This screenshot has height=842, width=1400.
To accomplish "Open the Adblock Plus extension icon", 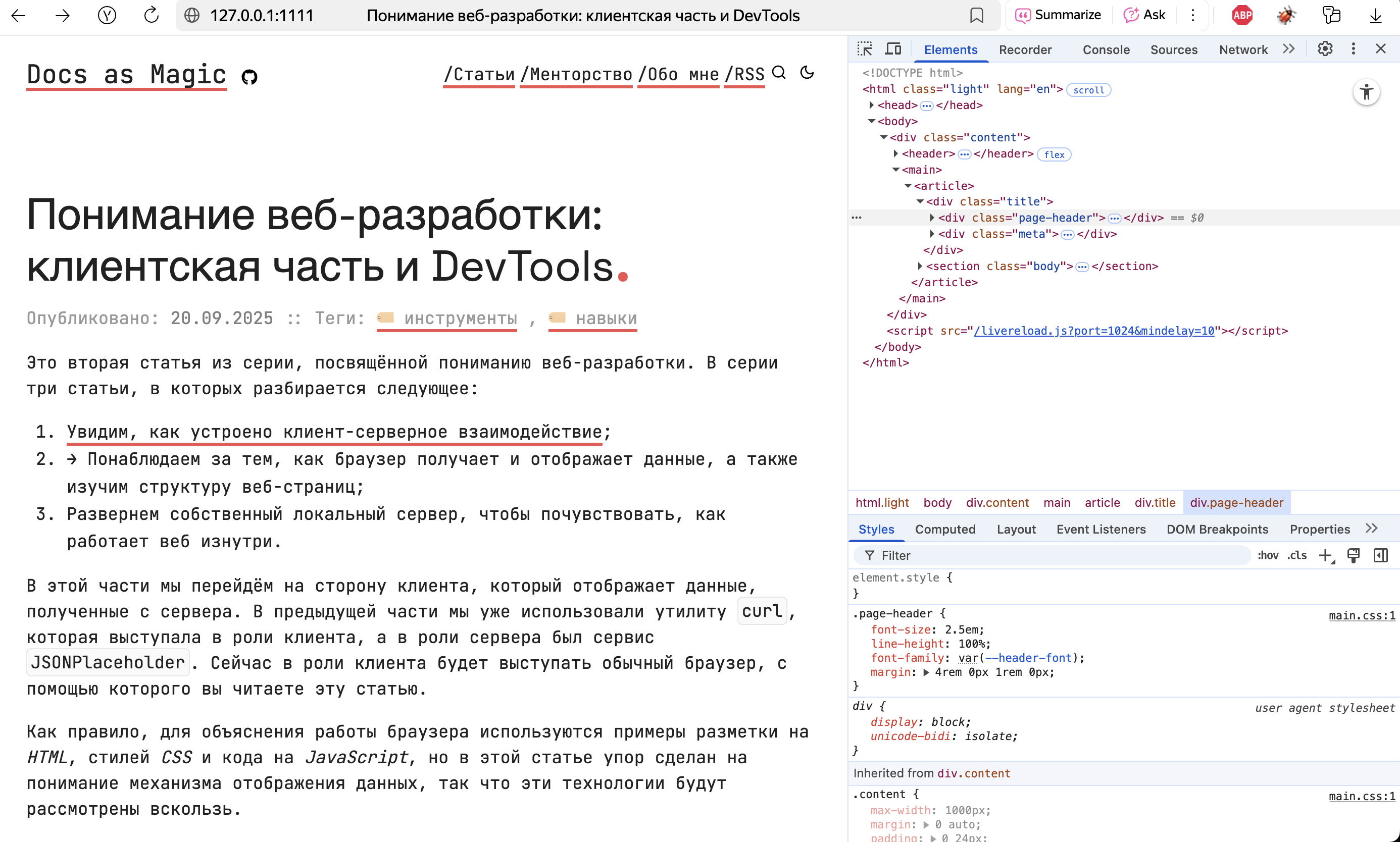I will [x=1242, y=15].
